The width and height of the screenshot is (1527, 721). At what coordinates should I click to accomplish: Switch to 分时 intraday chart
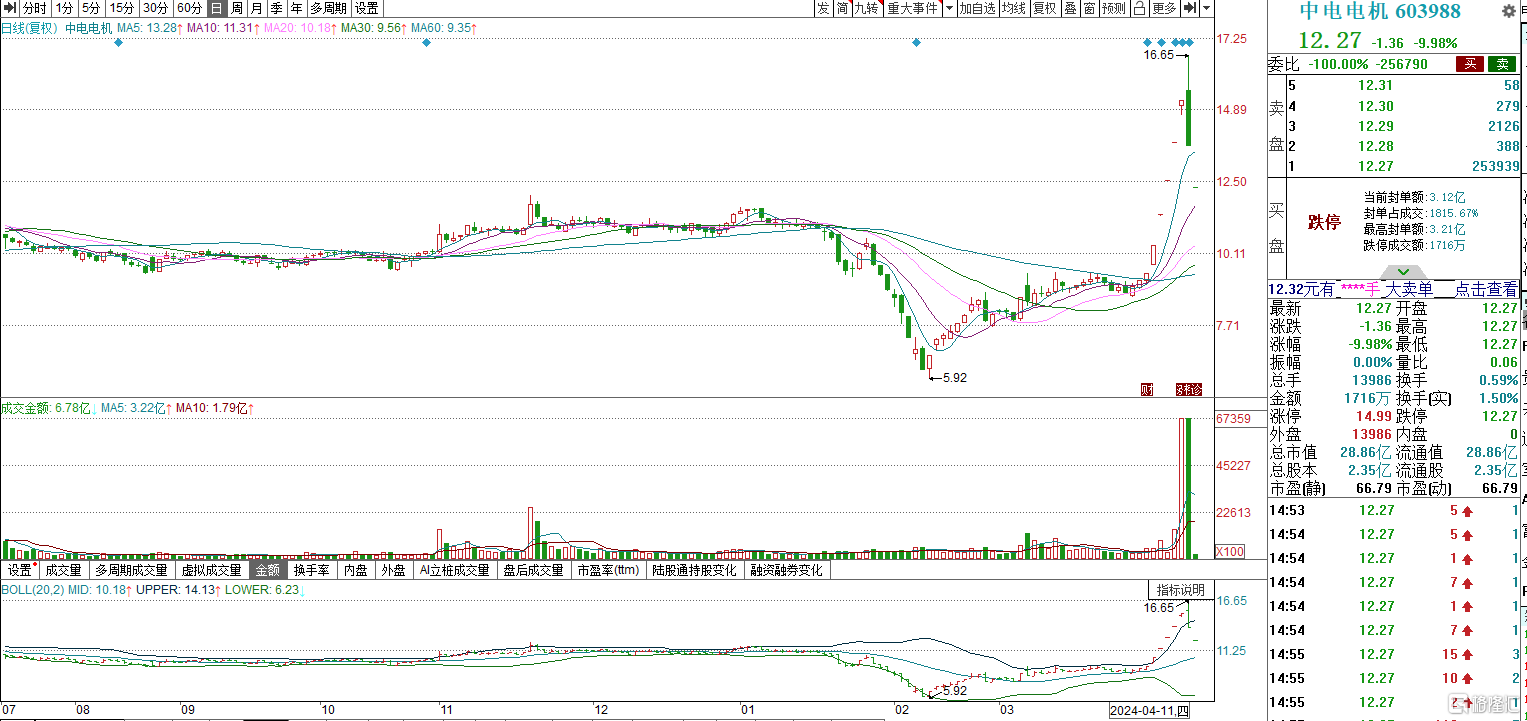coord(34,8)
